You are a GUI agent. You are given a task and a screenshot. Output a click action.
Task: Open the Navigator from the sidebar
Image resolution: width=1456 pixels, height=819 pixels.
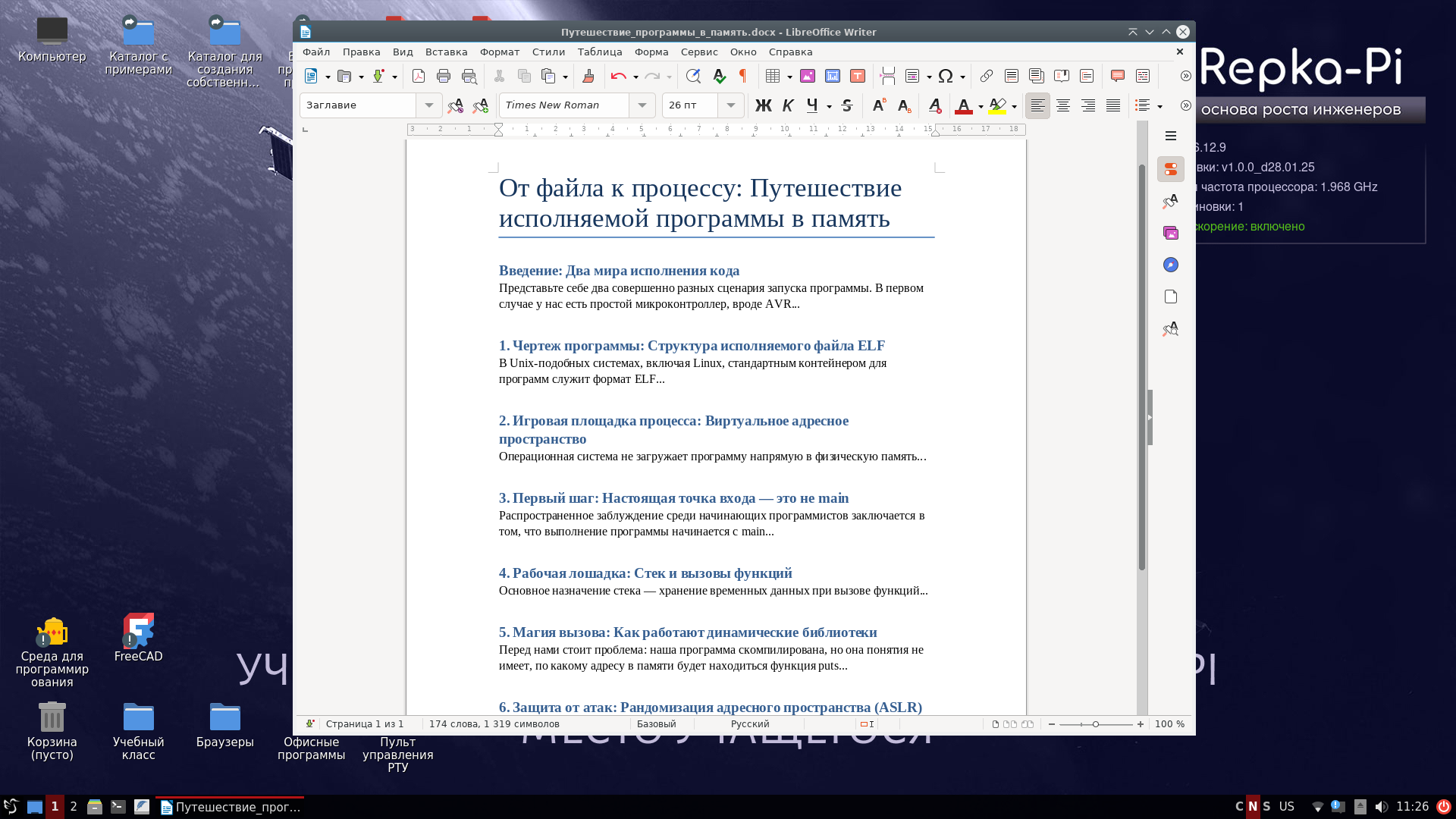click(1170, 265)
